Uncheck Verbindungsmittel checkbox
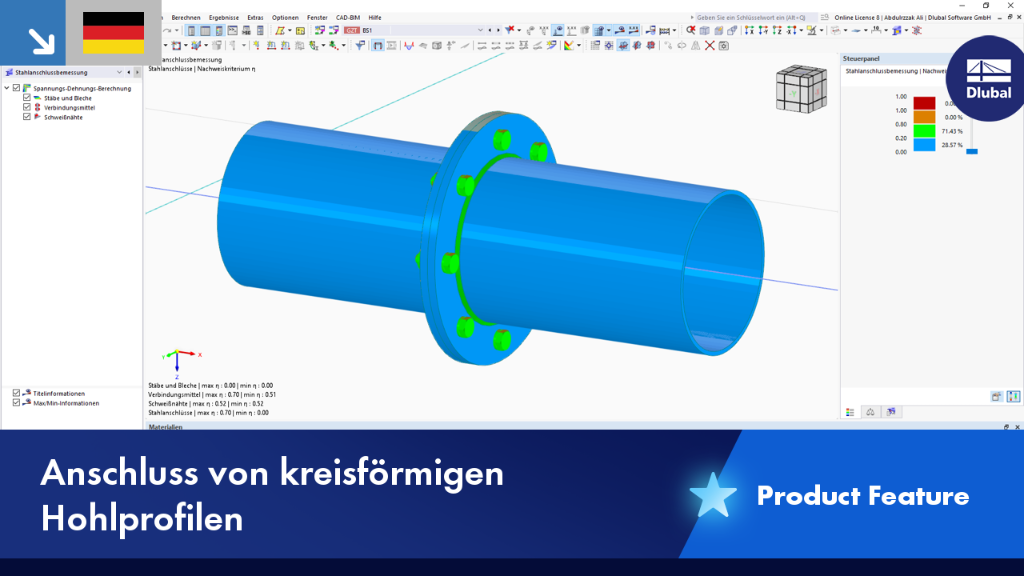 [27, 107]
